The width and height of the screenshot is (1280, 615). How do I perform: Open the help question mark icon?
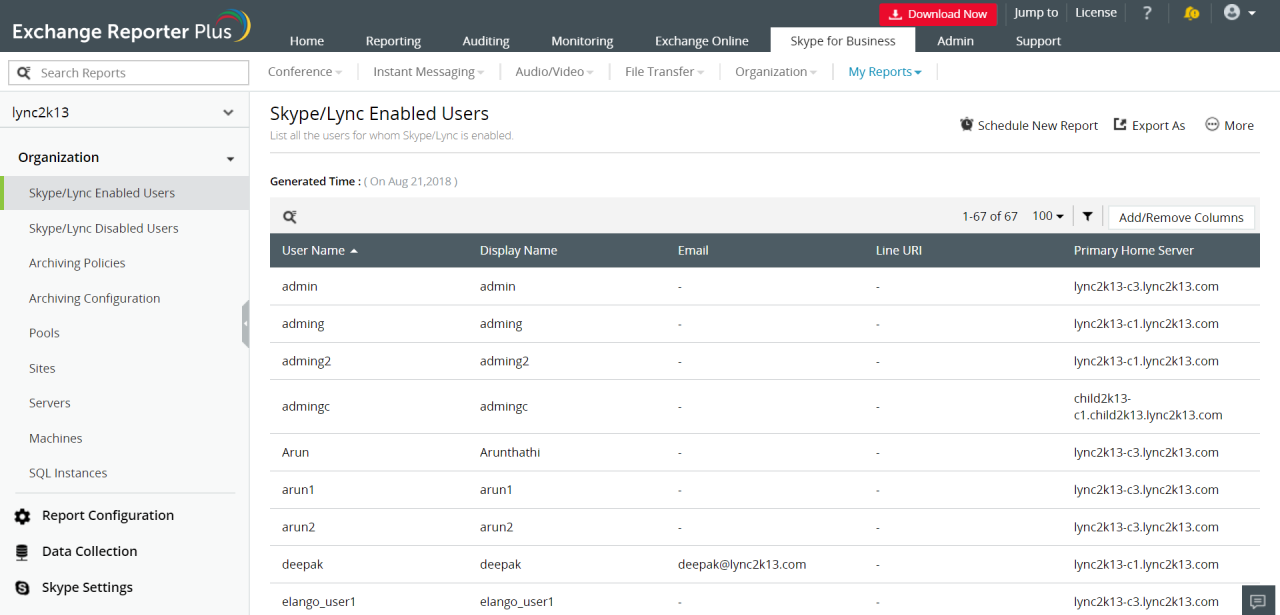(x=1147, y=13)
